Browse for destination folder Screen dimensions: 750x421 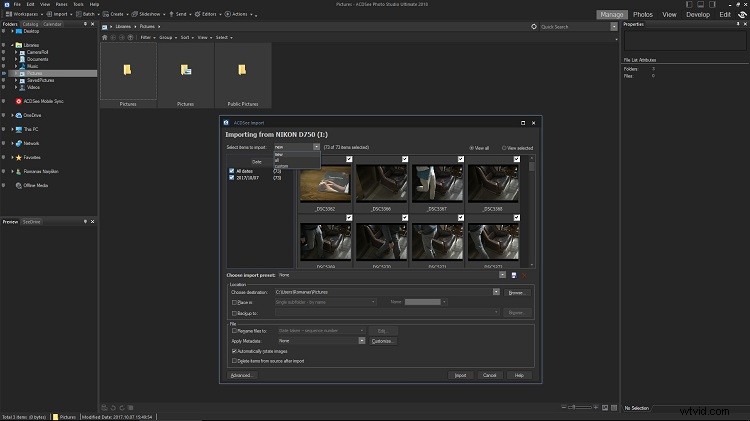pos(516,292)
